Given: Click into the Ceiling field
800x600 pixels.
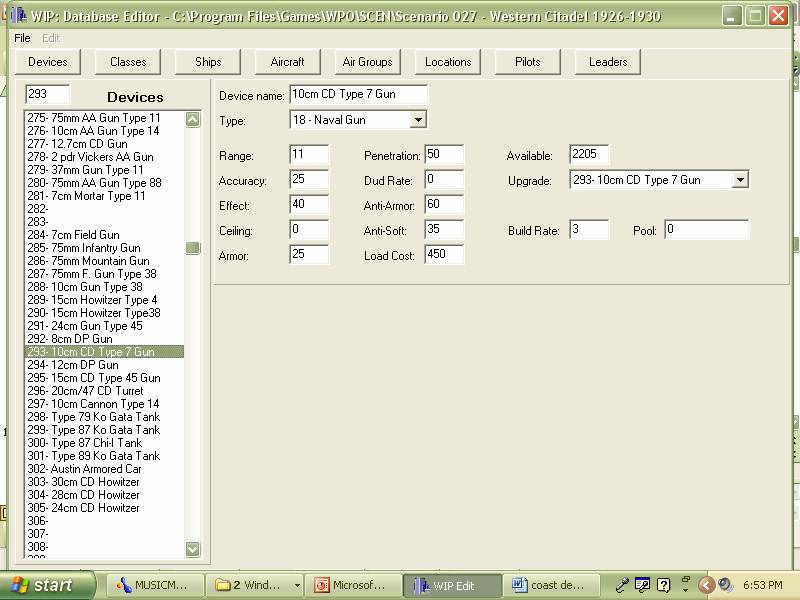Looking at the screenshot, I should coord(309,229).
